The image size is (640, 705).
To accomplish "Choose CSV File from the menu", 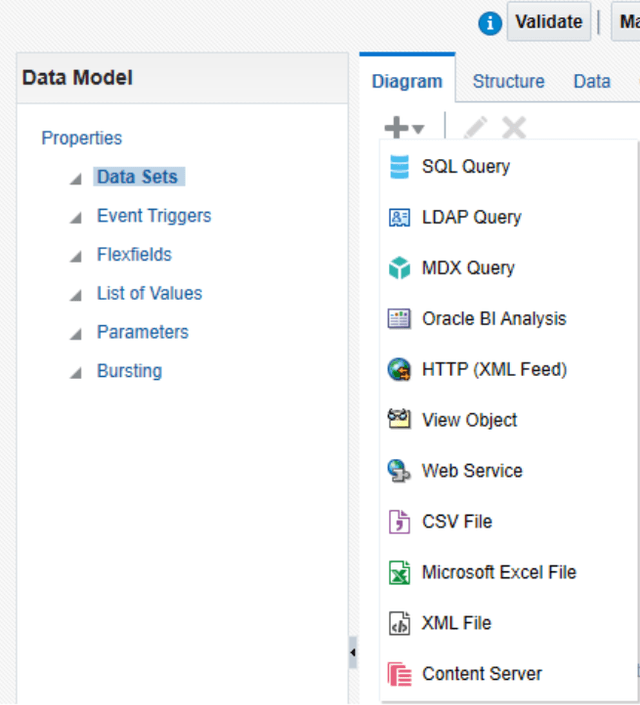I will 457,522.
